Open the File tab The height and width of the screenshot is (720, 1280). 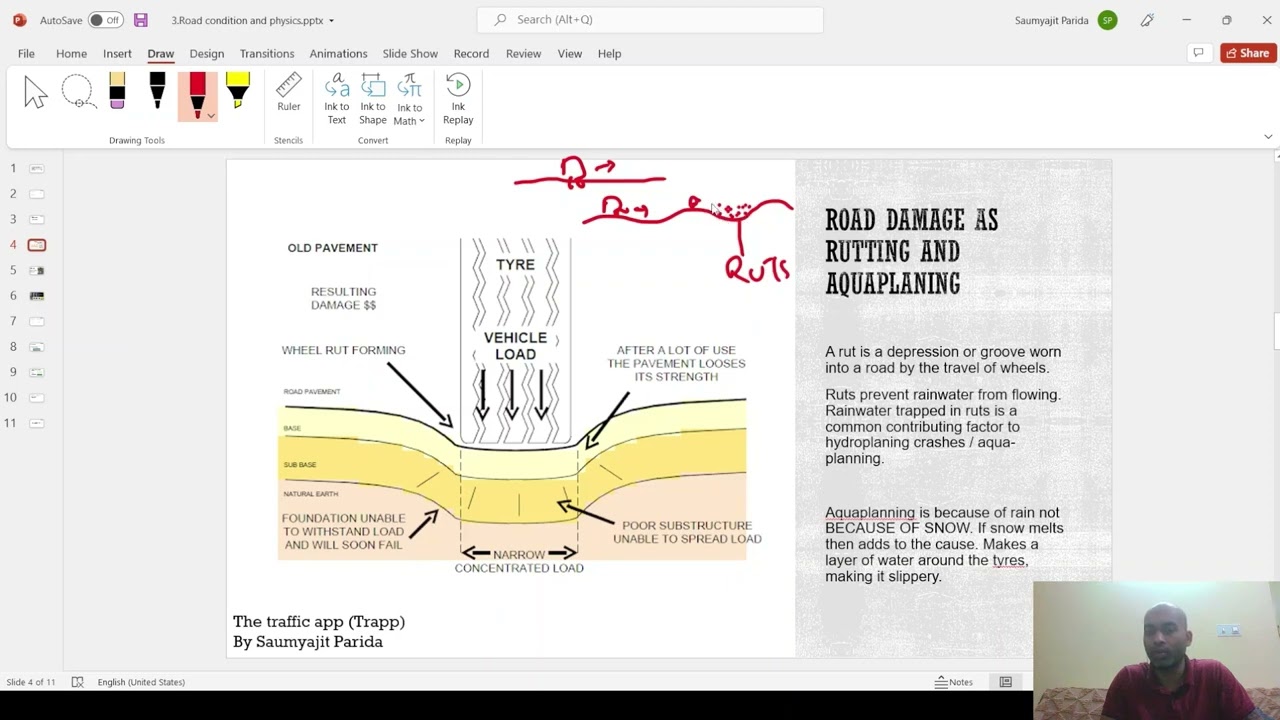26,53
